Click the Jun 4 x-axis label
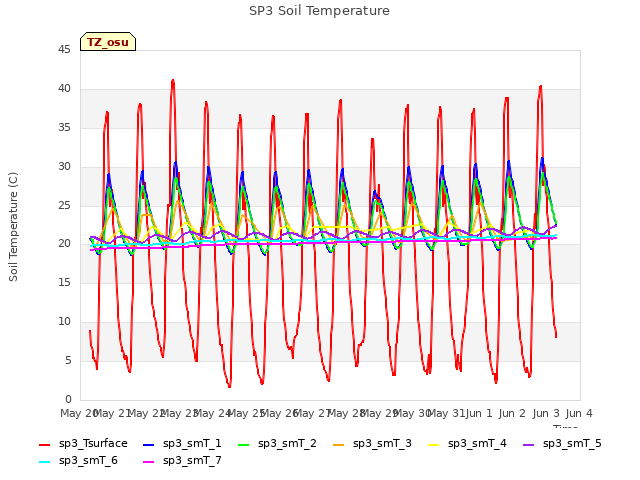The image size is (640, 480). [579, 413]
